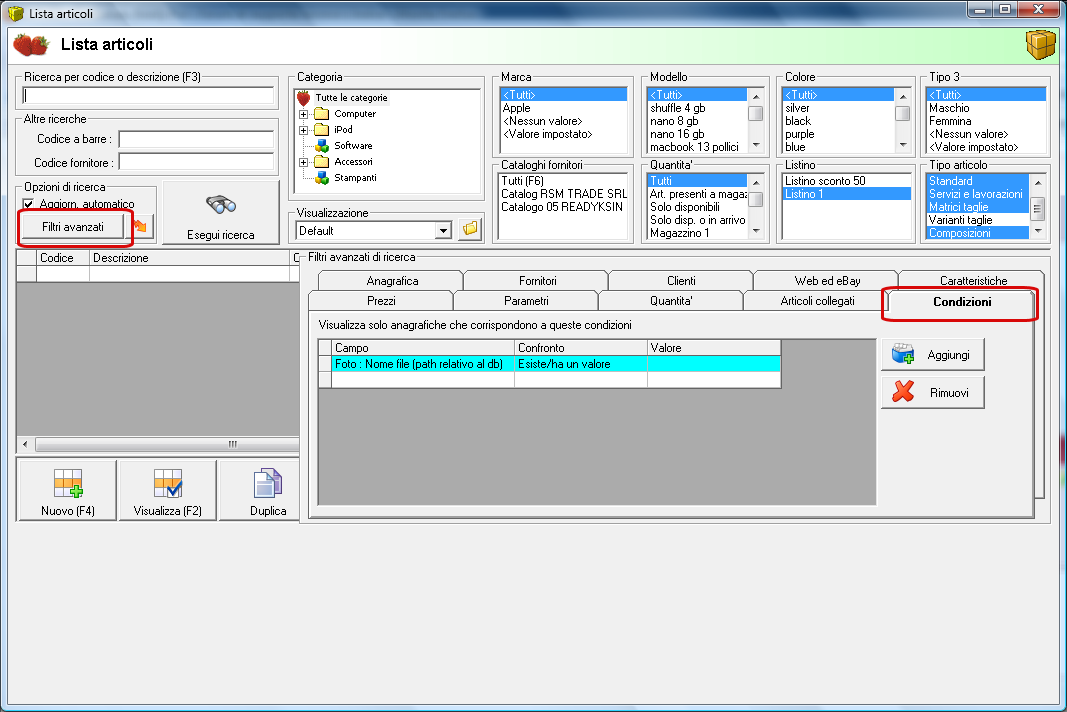
Task: Click the Nuovo (F4) button label
Action: [67, 511]
